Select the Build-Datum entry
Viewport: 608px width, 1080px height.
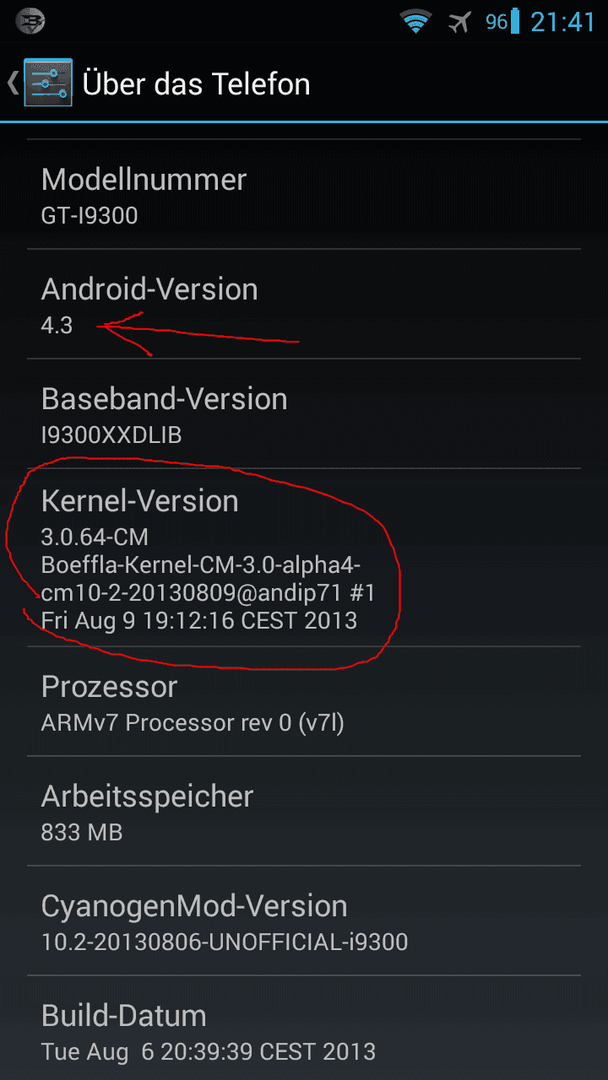(x=304, y=1028)
